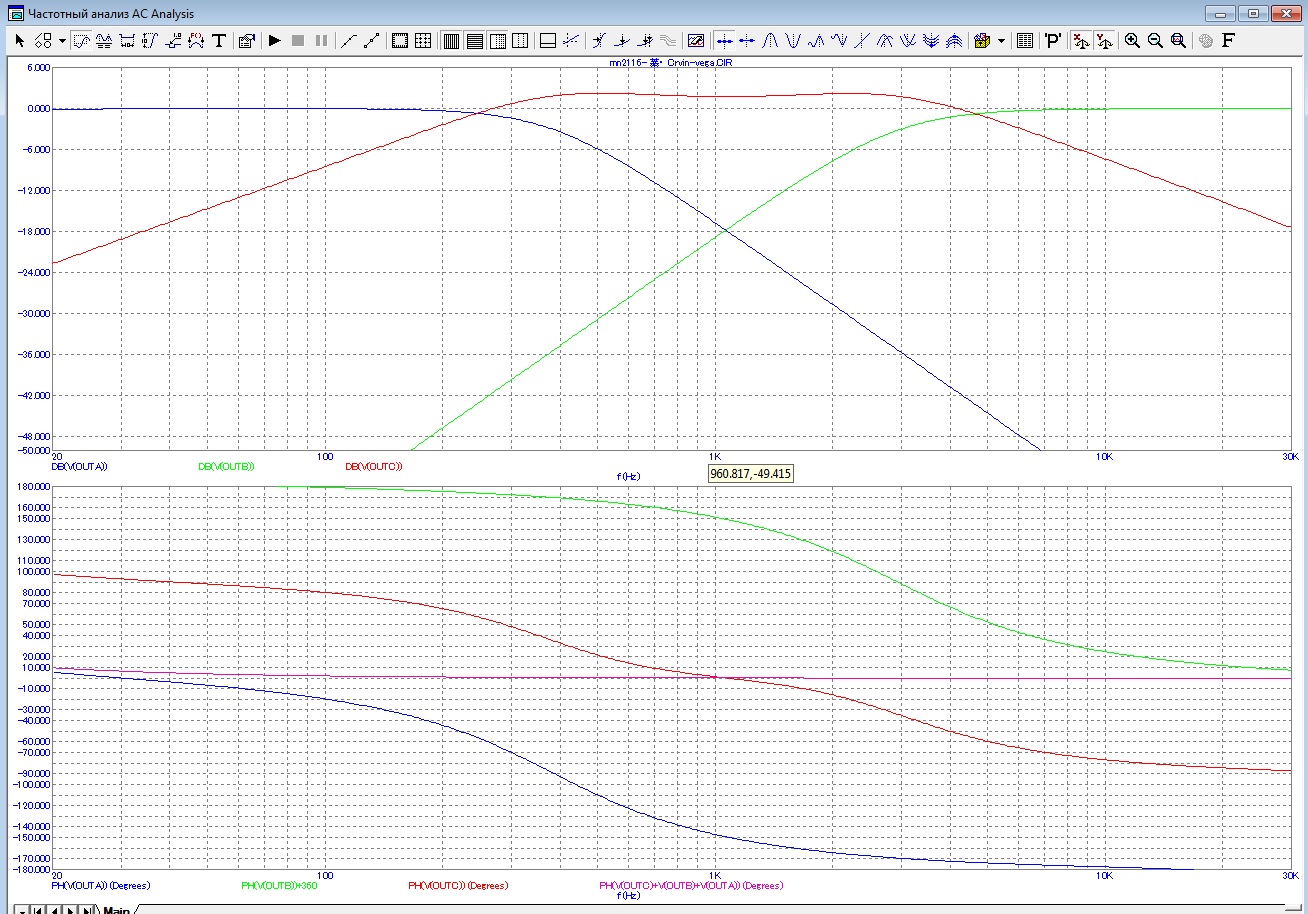Toggle the dotted grid icon
Image resolution: width=1308 pixels, height=914 pixels.
click(423, 41)
